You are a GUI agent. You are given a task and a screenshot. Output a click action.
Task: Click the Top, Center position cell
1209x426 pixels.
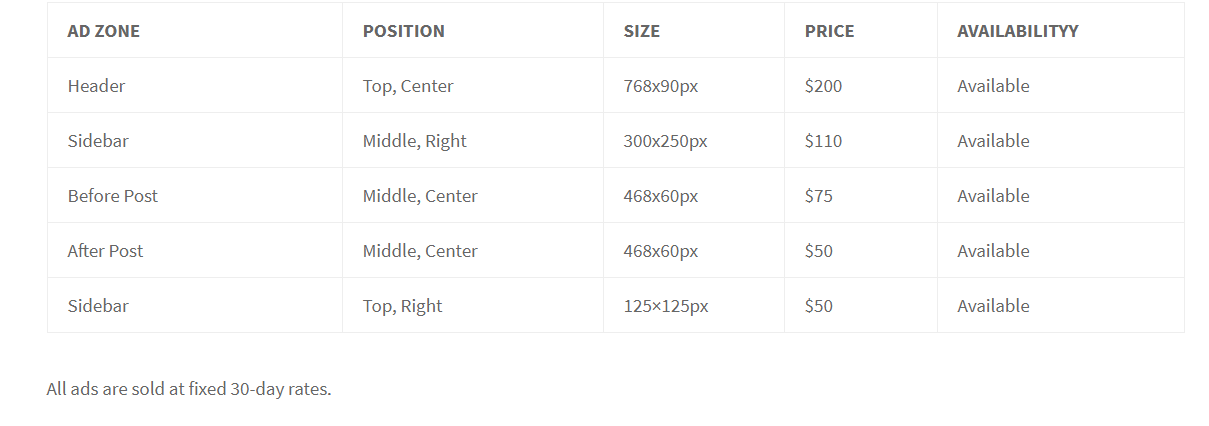473,86
